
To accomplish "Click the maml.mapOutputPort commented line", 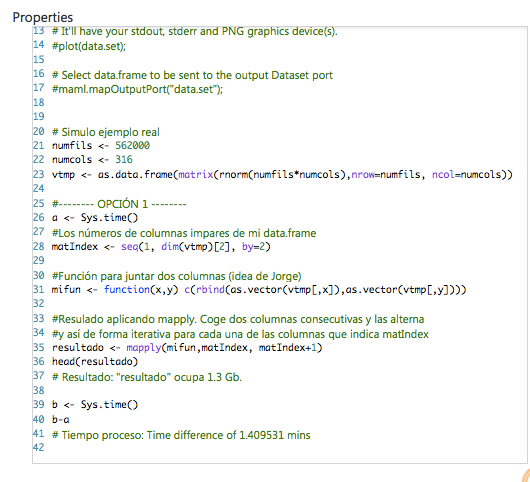I will [137, 89].
